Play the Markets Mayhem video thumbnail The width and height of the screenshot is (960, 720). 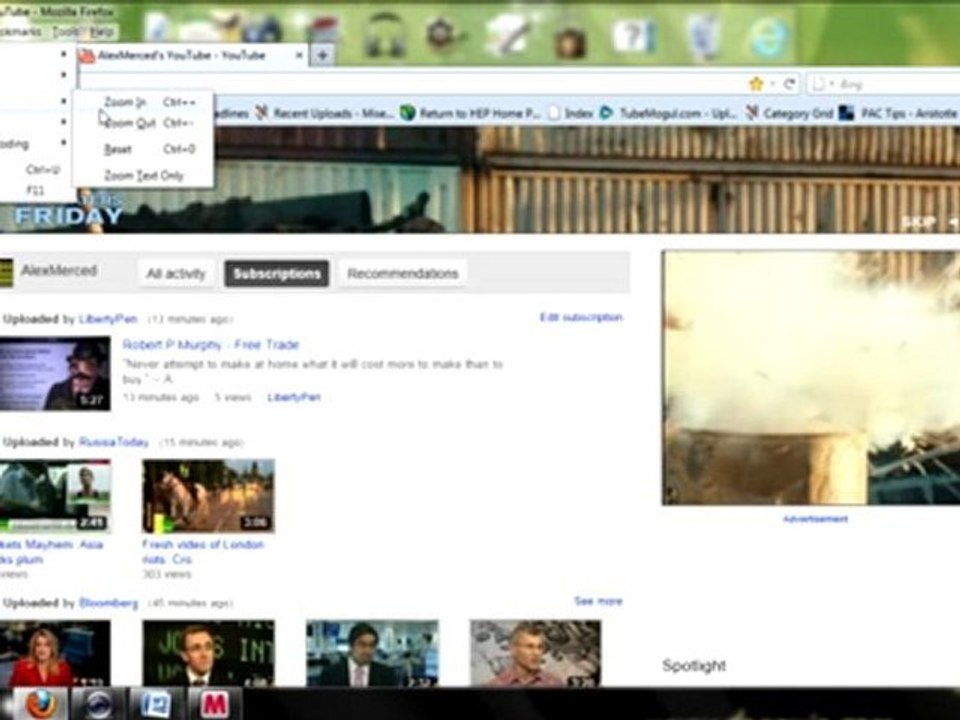coord(55,496)
